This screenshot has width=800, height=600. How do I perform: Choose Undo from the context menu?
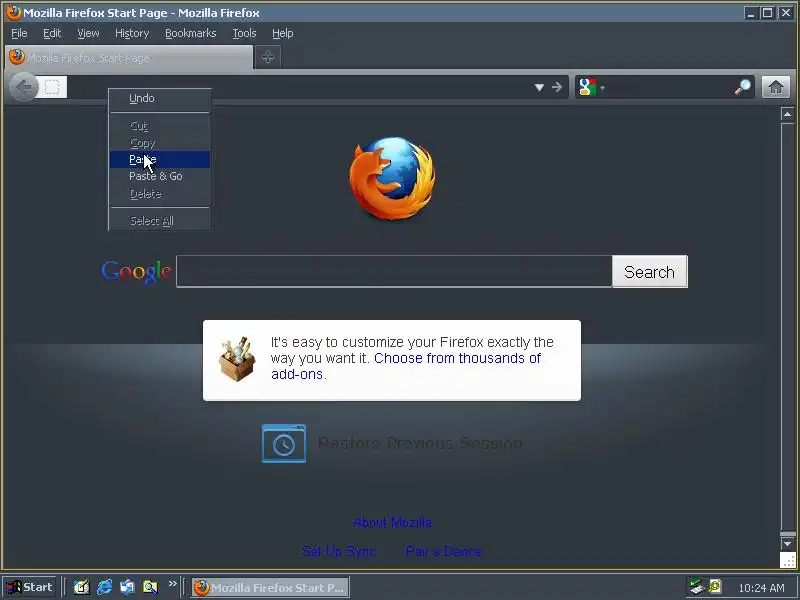click(x=160, y=98)
